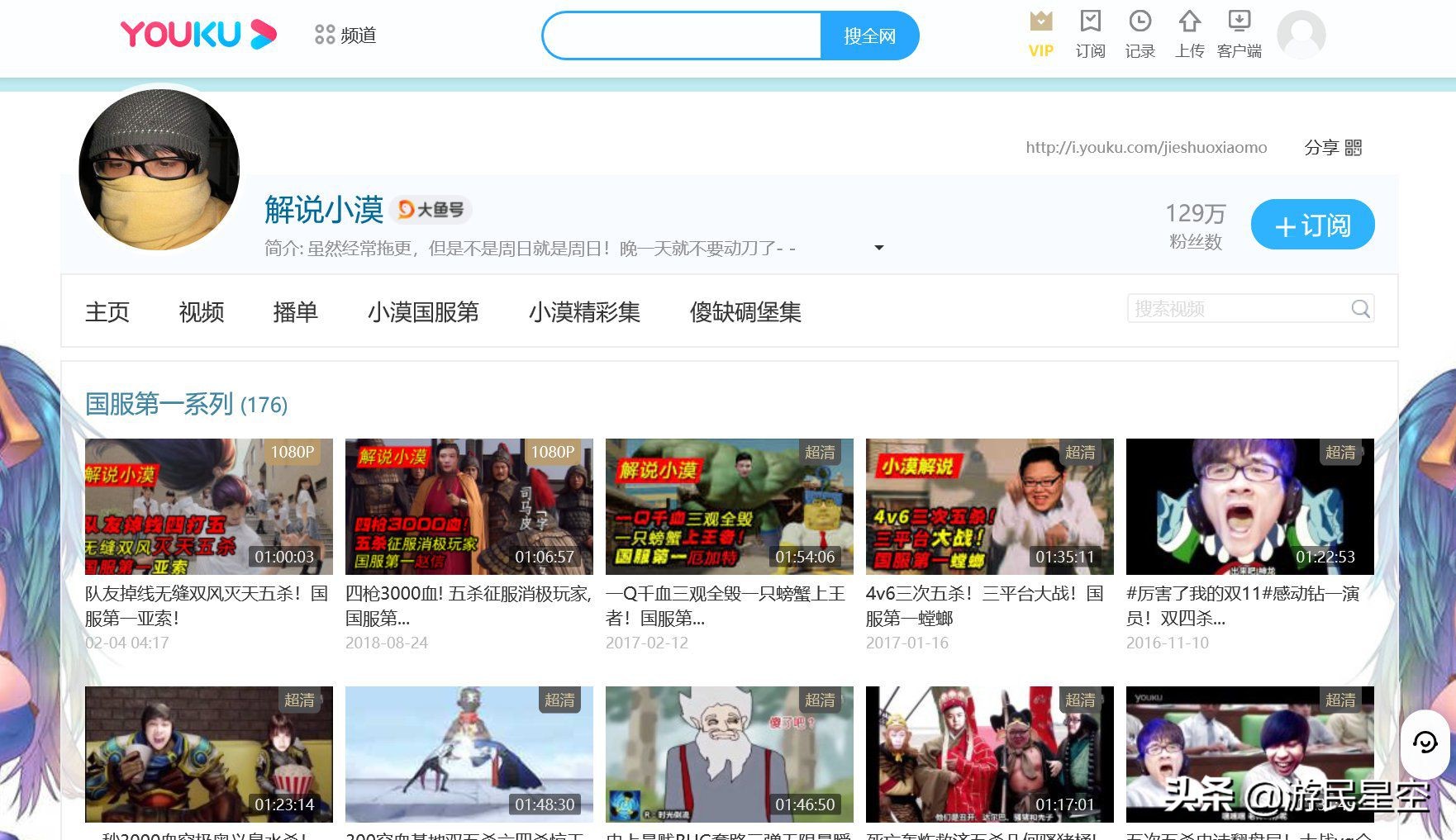The width and height of the screenshot is (1456, 840).
Task: Click the upload (上传) icon
Action: [x=1189, y=22]
